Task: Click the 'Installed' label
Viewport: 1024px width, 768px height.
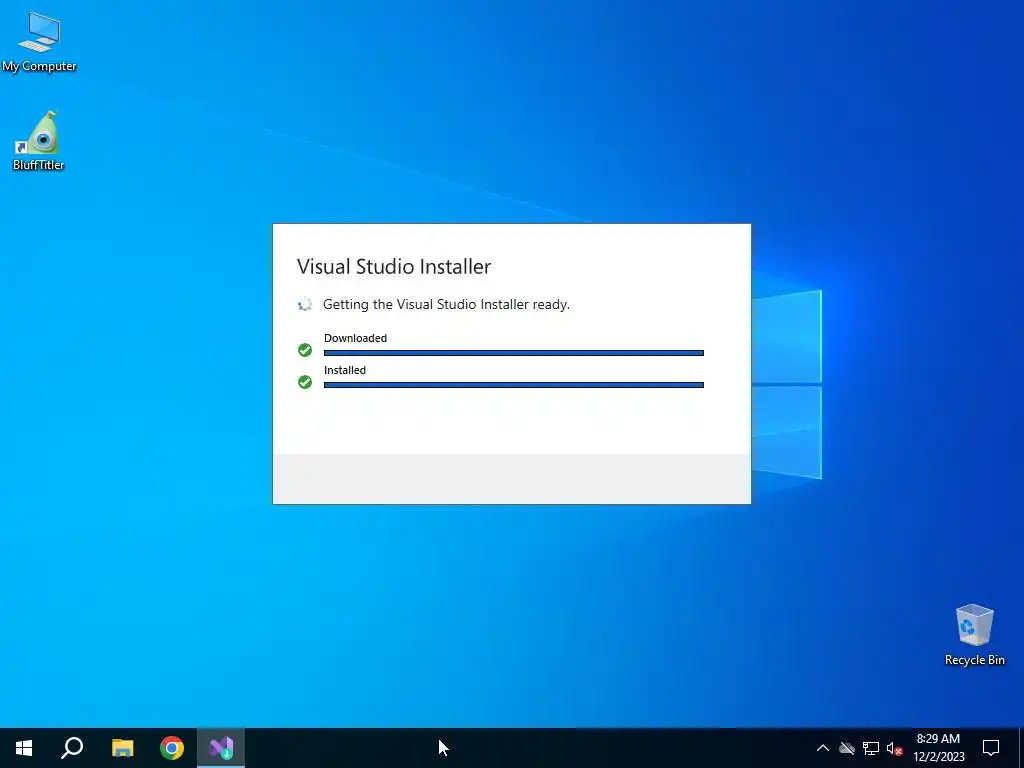Action: [345, 370]
